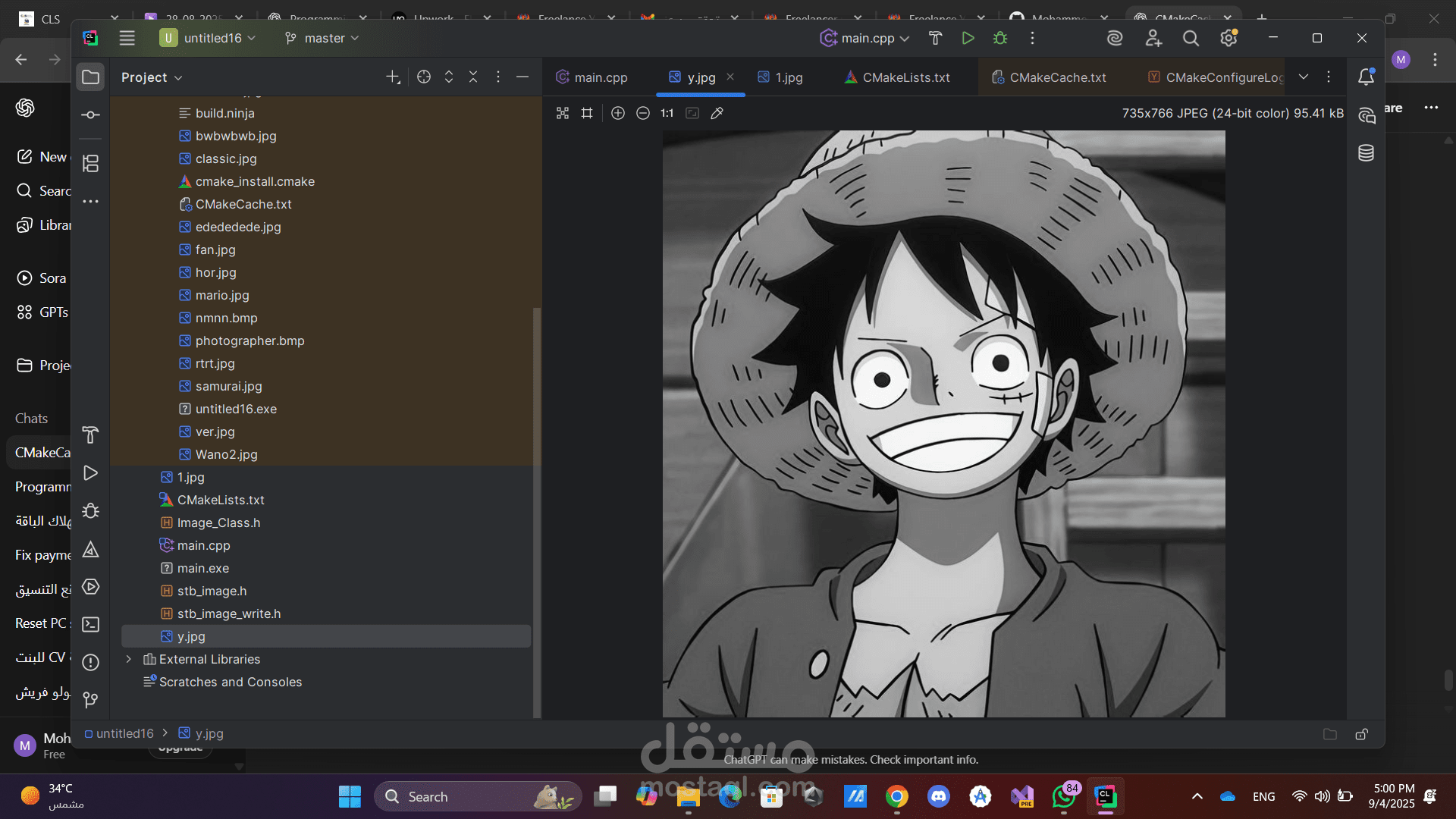Image resolution: width=1456 pixels, height=819 pixels.
Task: Show more tool windows ellipsis in left stripe
Action: [x=90, y=201]
